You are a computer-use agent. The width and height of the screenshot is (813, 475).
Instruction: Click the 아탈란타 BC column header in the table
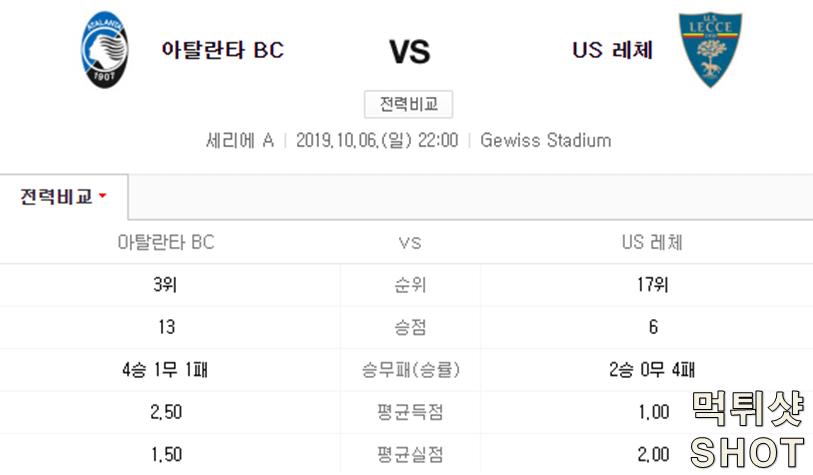click(x=166, y=242)
